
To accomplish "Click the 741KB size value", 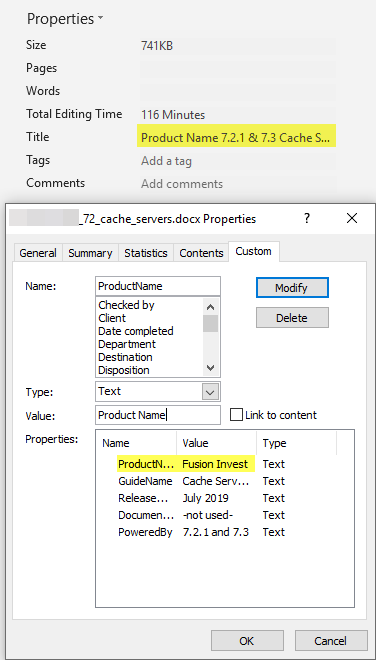I will [x=157, y=45].
